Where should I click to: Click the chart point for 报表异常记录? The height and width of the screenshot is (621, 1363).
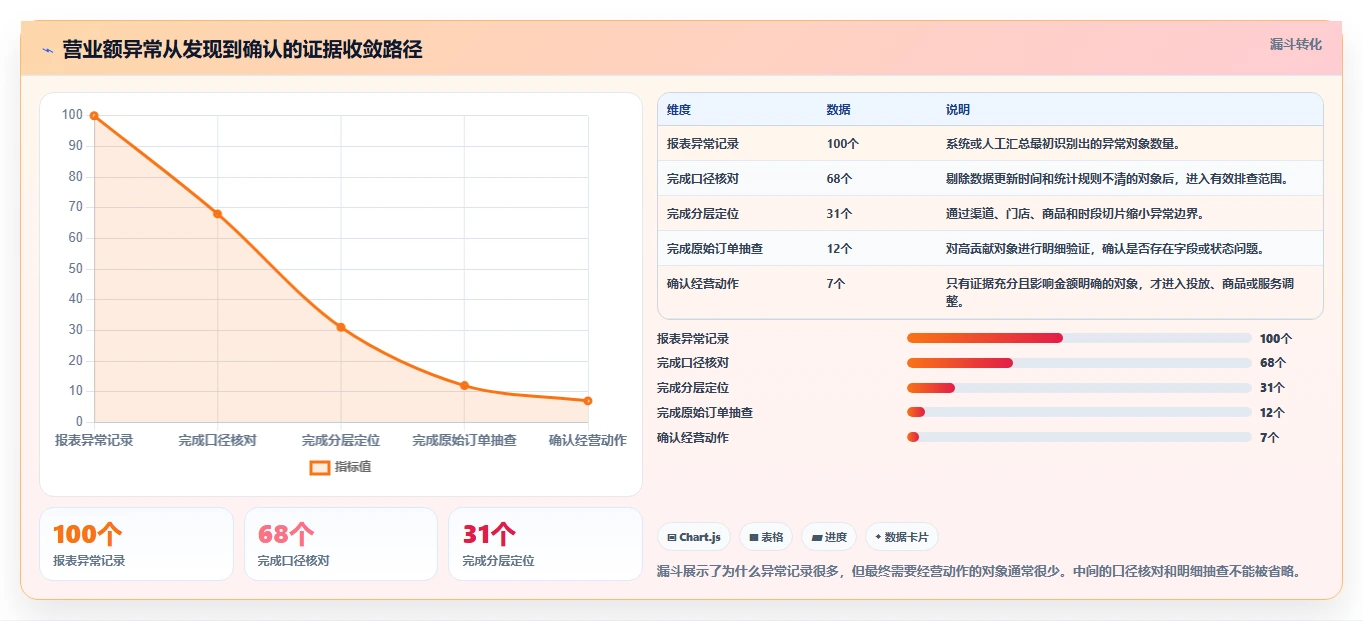click(94, 116)
